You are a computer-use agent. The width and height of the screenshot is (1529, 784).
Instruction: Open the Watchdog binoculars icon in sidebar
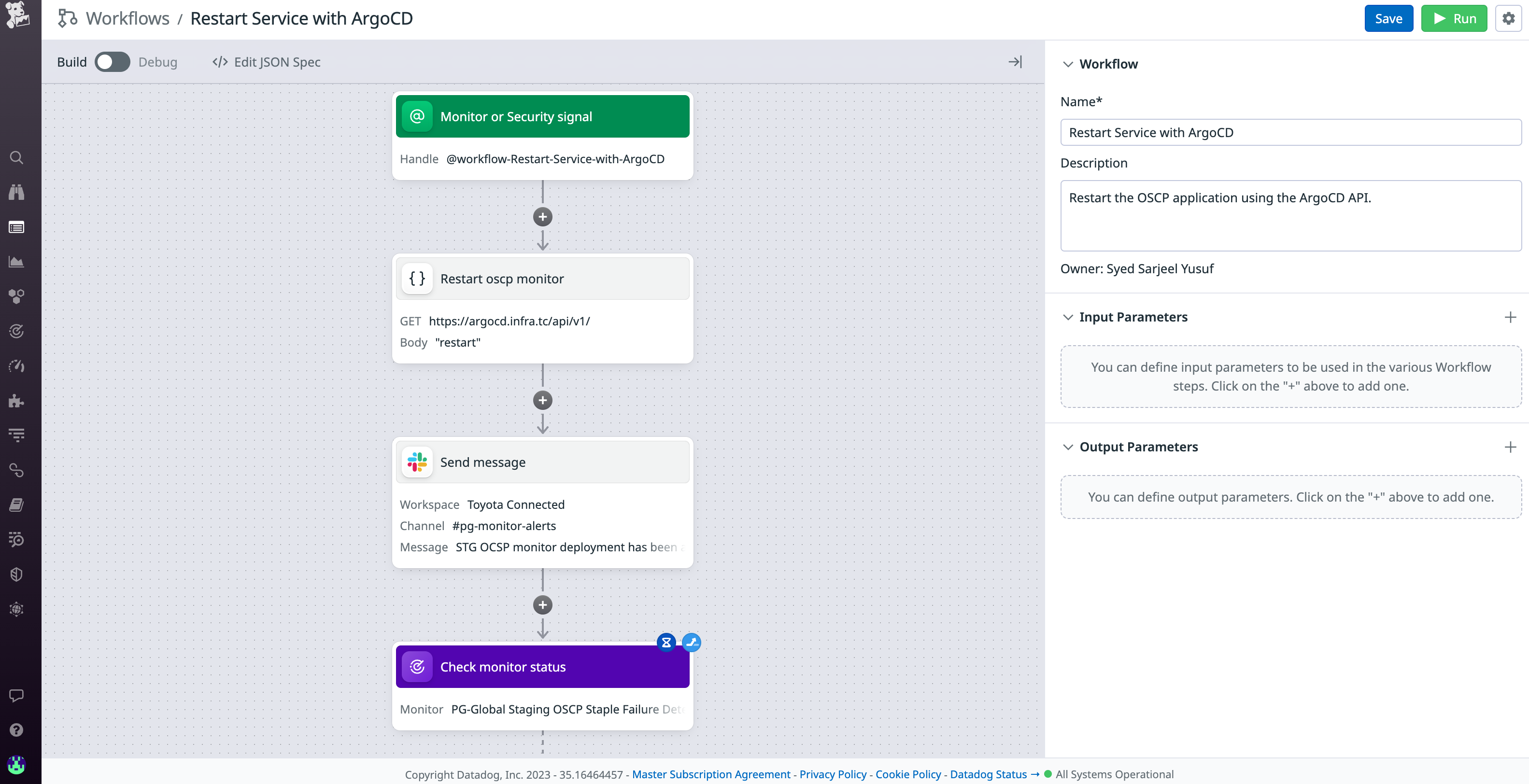point(16,192)
